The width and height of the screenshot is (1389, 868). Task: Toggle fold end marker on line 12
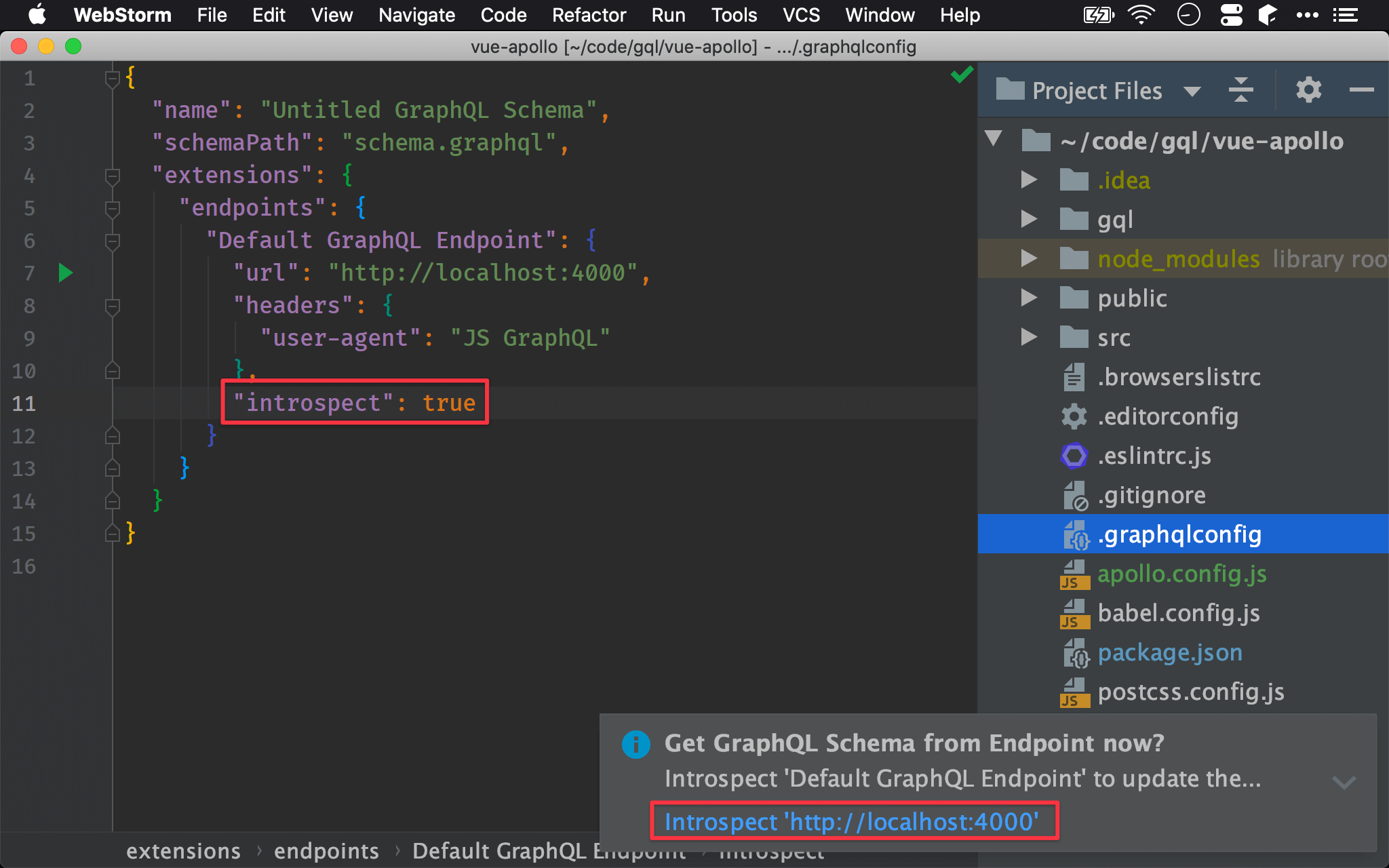pos(113,435)
